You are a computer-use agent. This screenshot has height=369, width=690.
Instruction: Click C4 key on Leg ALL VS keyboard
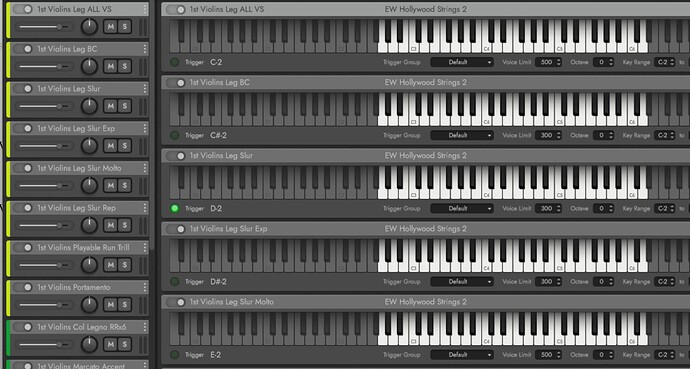486,47
